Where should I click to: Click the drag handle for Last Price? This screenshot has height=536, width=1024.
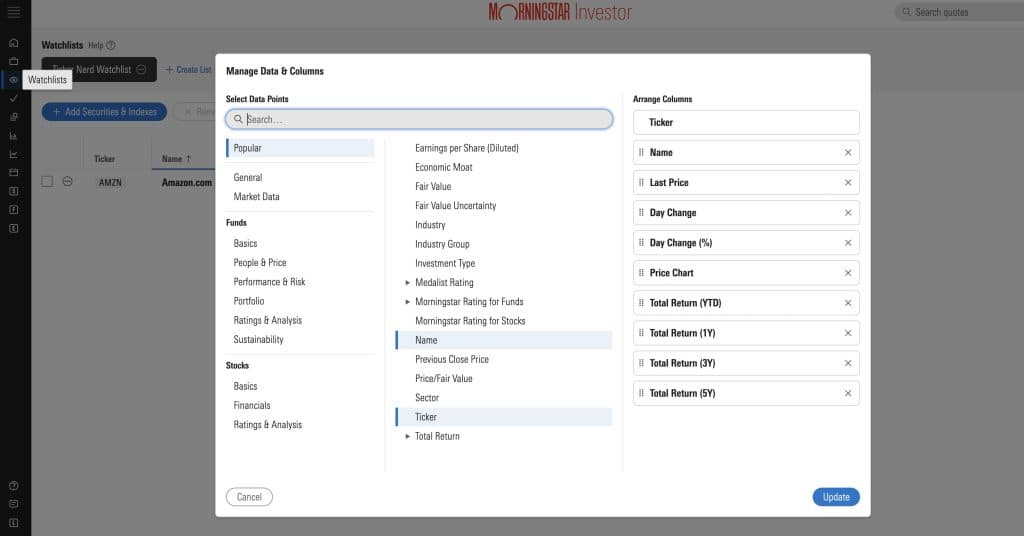[641, 182]
